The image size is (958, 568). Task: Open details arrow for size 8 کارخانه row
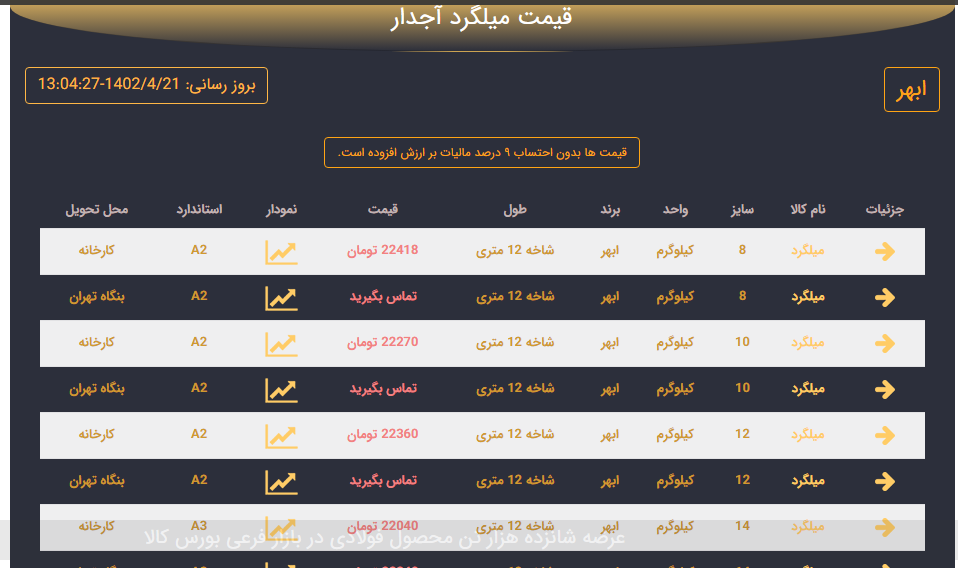884,252
